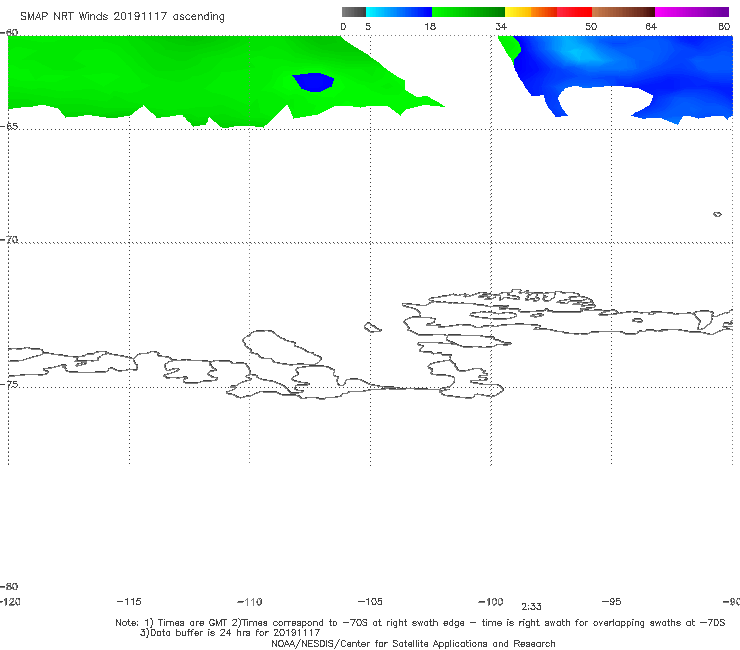Click the '-100' longitude label
This screenshot has height=650, width=740.
coord(491,601)
